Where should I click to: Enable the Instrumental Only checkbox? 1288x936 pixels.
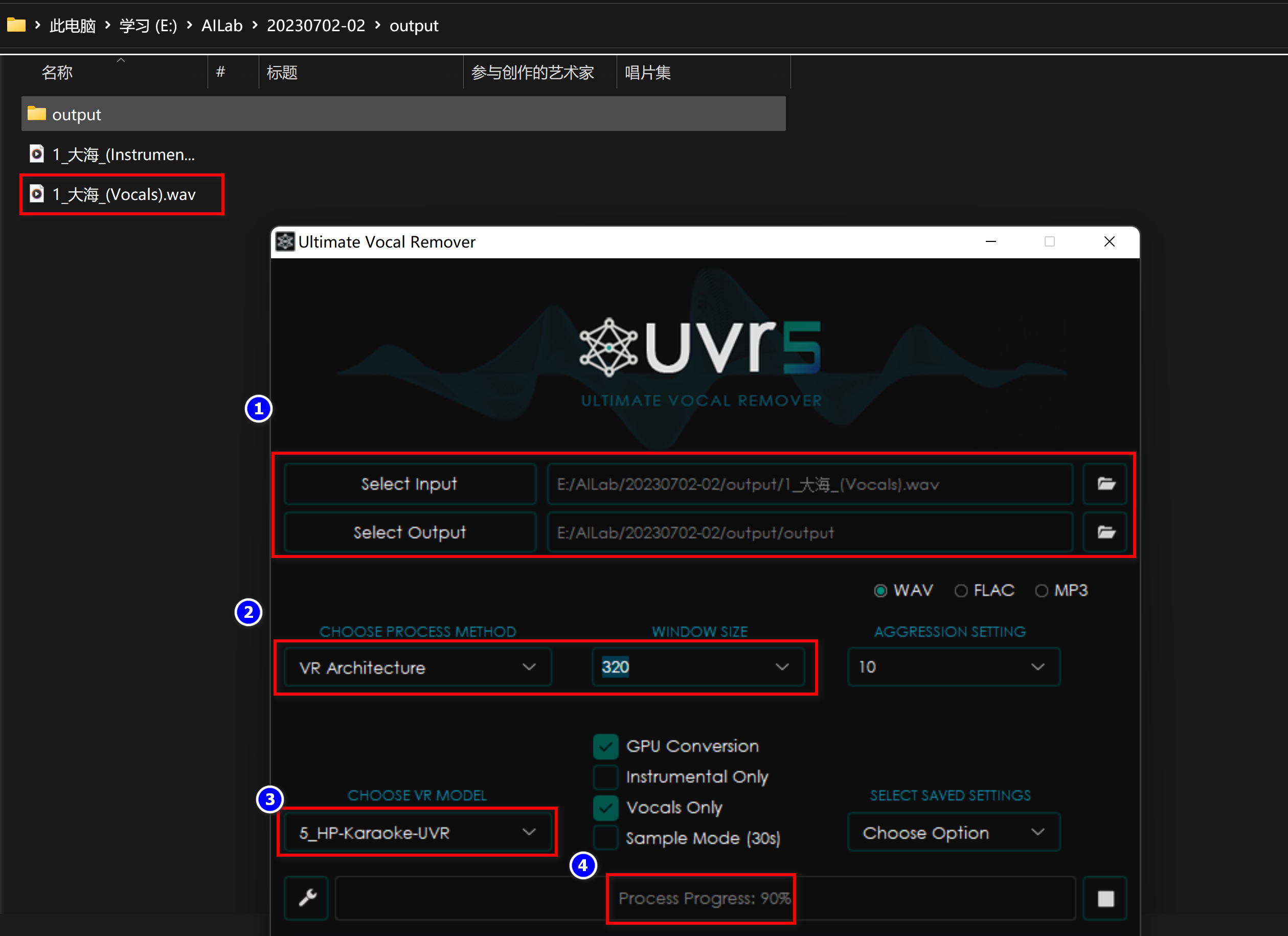(605, 777)
